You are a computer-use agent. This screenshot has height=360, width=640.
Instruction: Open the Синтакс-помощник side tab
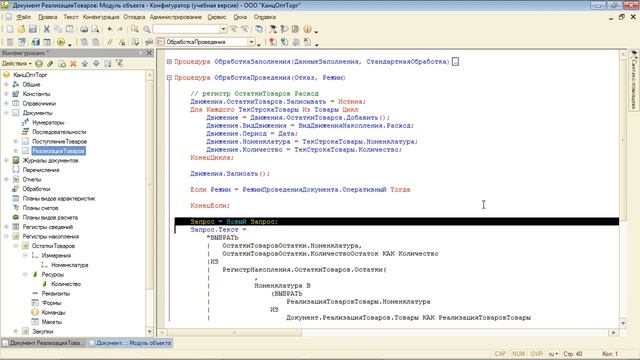[634, 80]
